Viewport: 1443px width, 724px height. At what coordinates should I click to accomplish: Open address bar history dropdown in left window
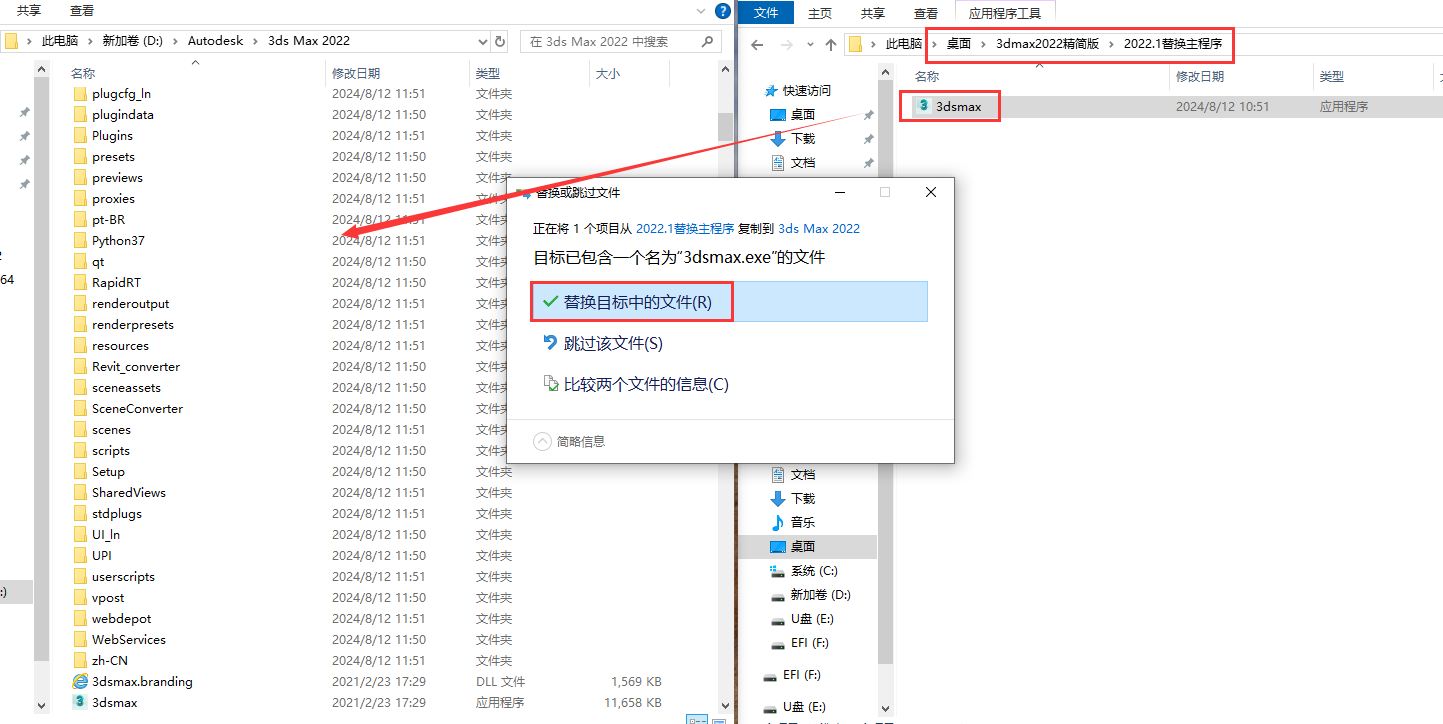click(x=484, y=41)
